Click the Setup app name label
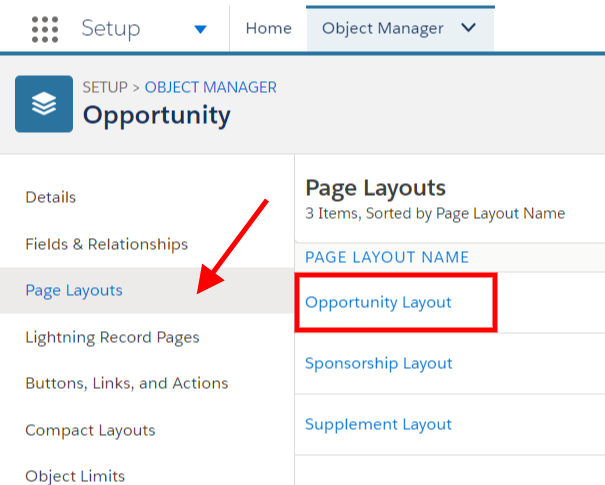Viewport: 605px width, 485px height. tap(111, 28)
